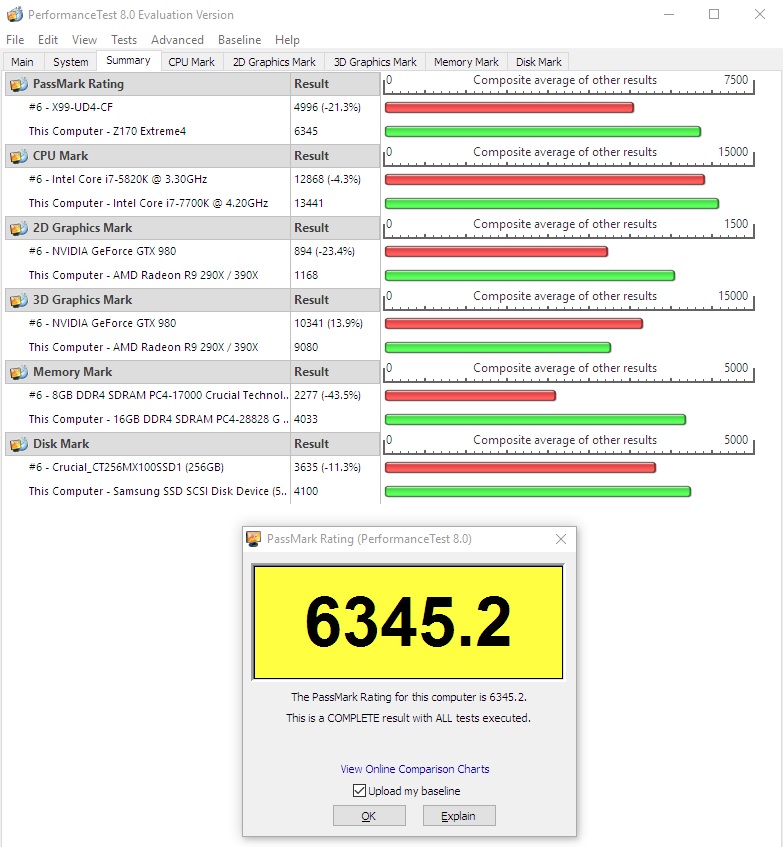Click the green Radeon R9 3D Graphics bar
The height and width of the screenshot is (847, 783).
click(x=498, y=347)
